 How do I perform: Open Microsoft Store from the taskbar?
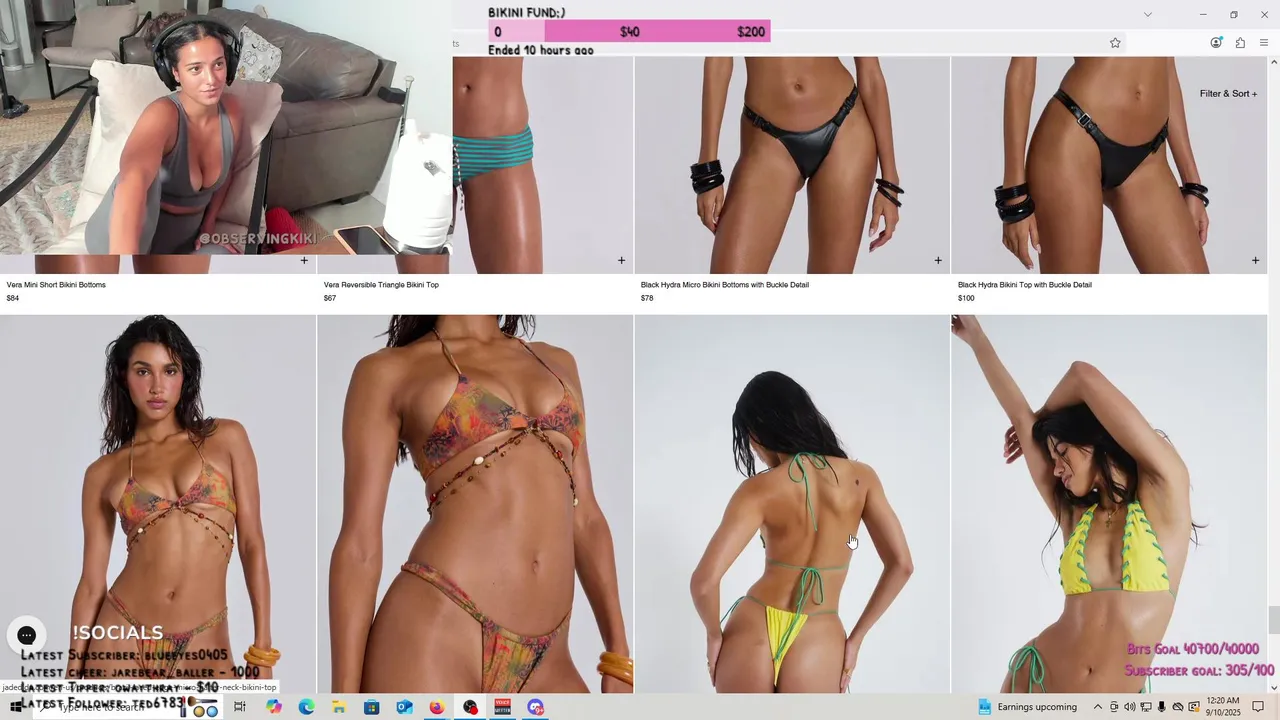(371, 707)
